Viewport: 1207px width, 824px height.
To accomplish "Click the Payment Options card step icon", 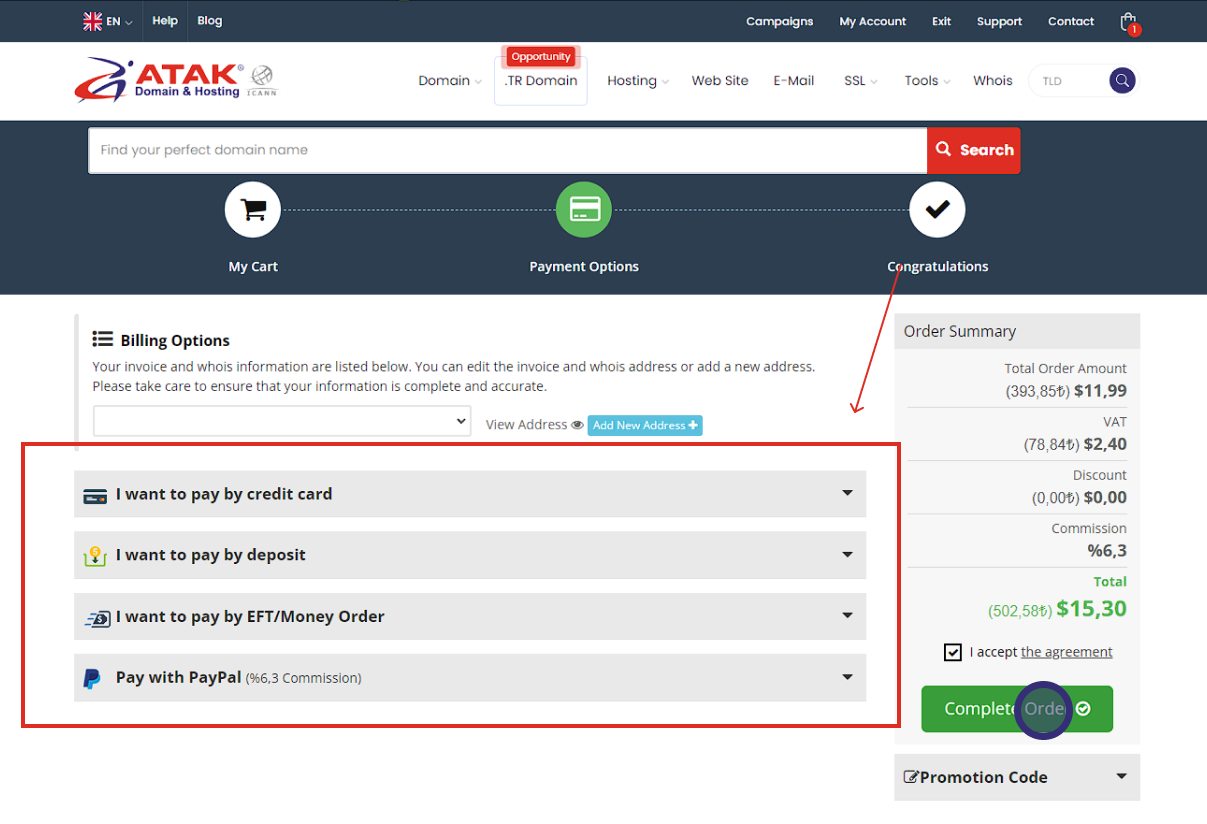I will click(584, 210).
